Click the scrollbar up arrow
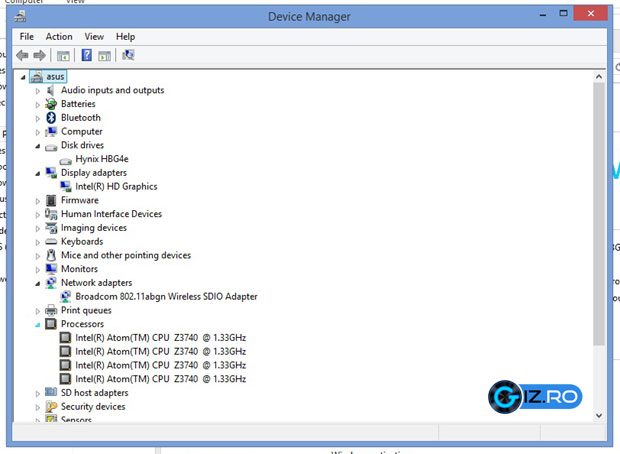 click(x=599, y=77)
